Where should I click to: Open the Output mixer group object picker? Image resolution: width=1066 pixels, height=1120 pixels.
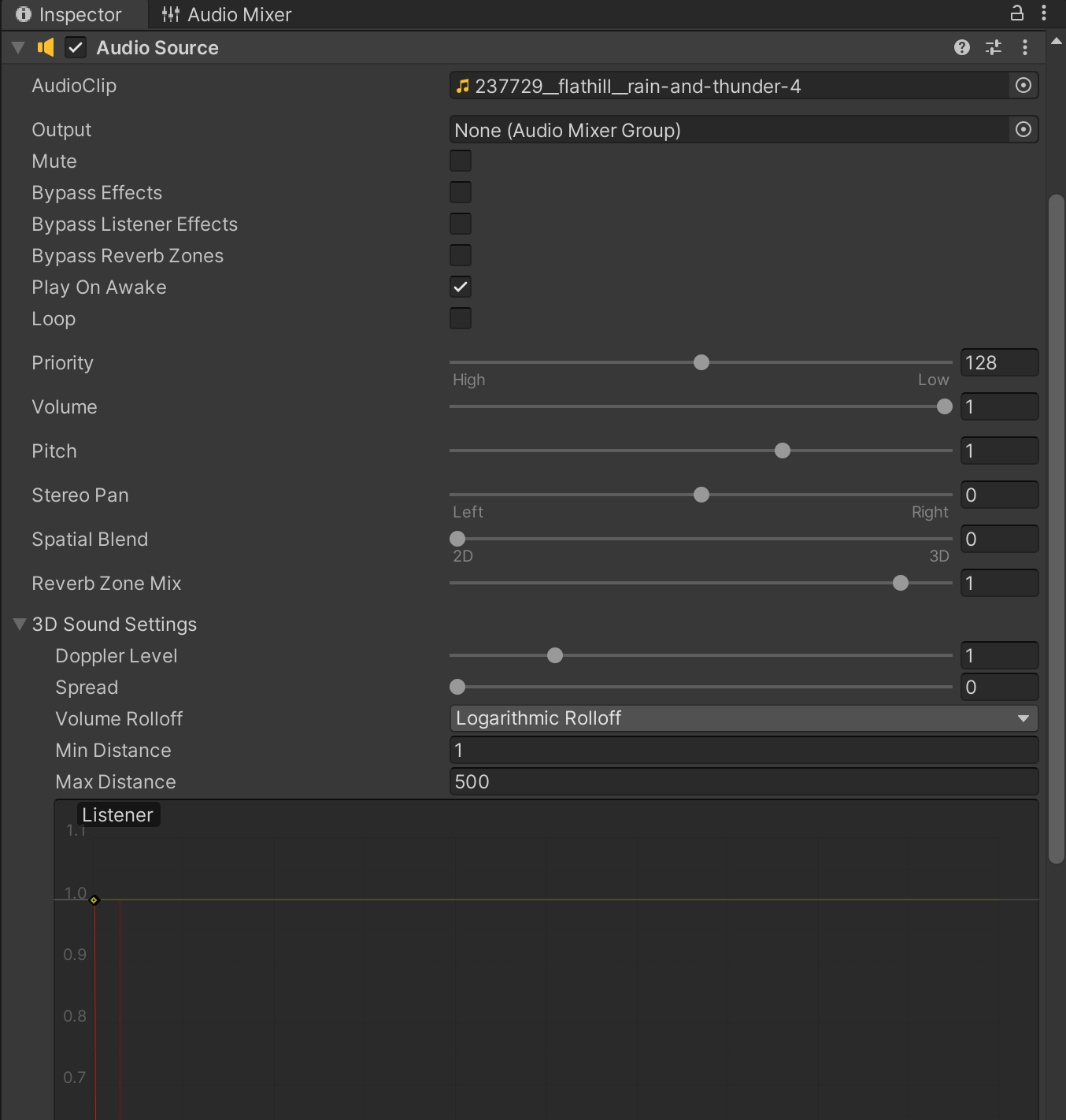tap(1023, 130)
